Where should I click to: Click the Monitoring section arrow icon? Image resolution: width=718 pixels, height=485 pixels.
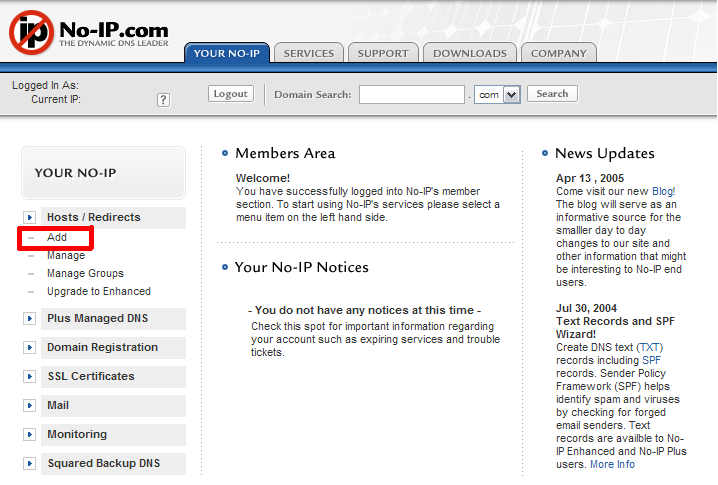30,435
